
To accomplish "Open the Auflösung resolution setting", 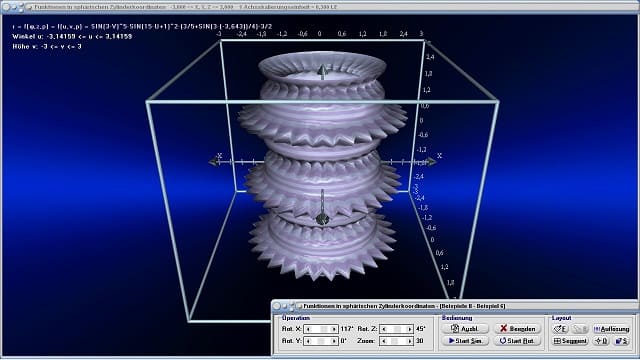I will pos(611,329).
